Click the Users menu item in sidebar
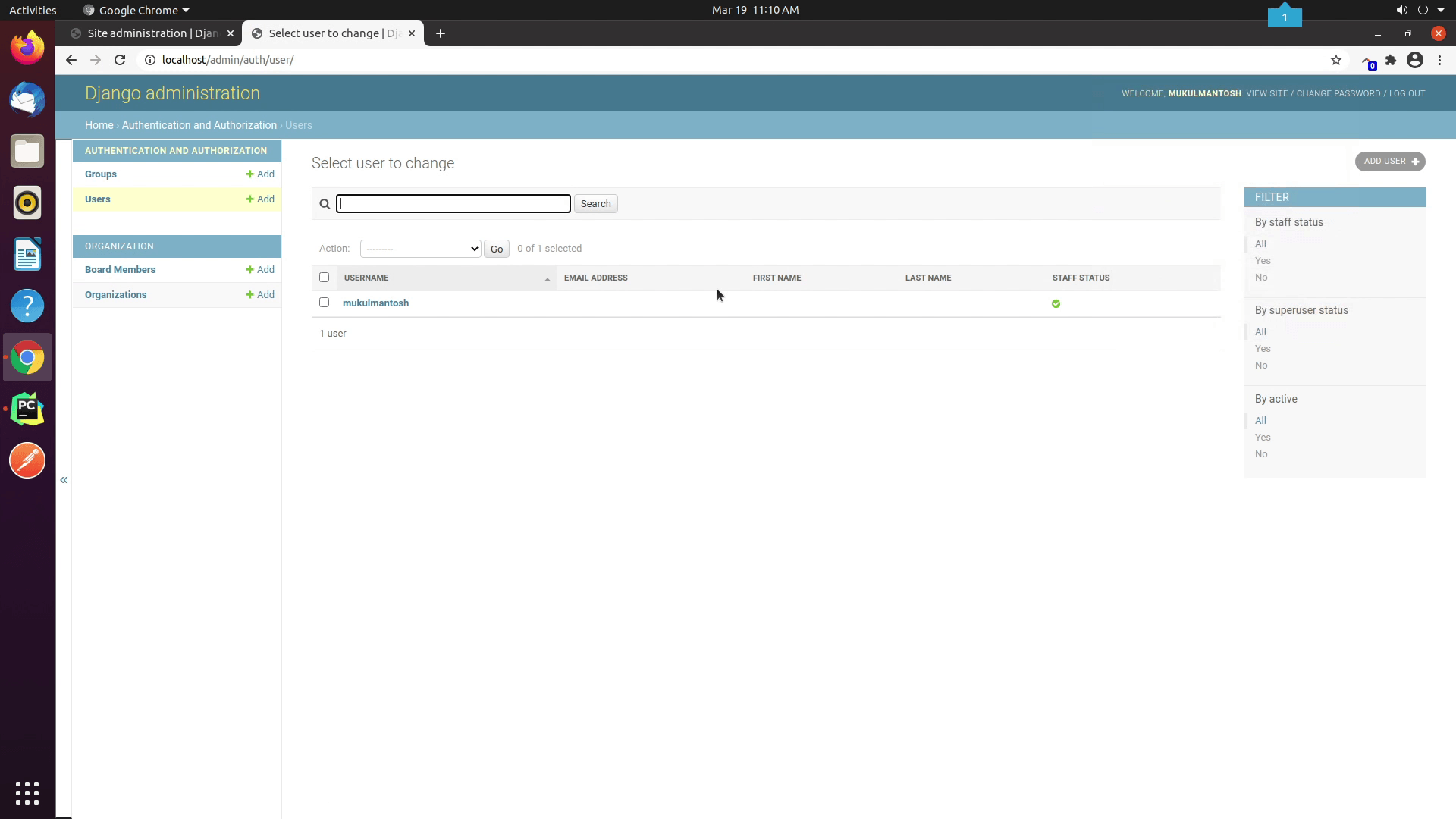 (97, 198)
